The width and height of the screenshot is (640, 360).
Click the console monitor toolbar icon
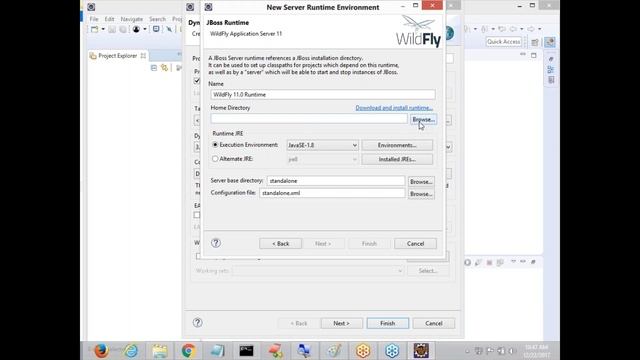[156, 29]
